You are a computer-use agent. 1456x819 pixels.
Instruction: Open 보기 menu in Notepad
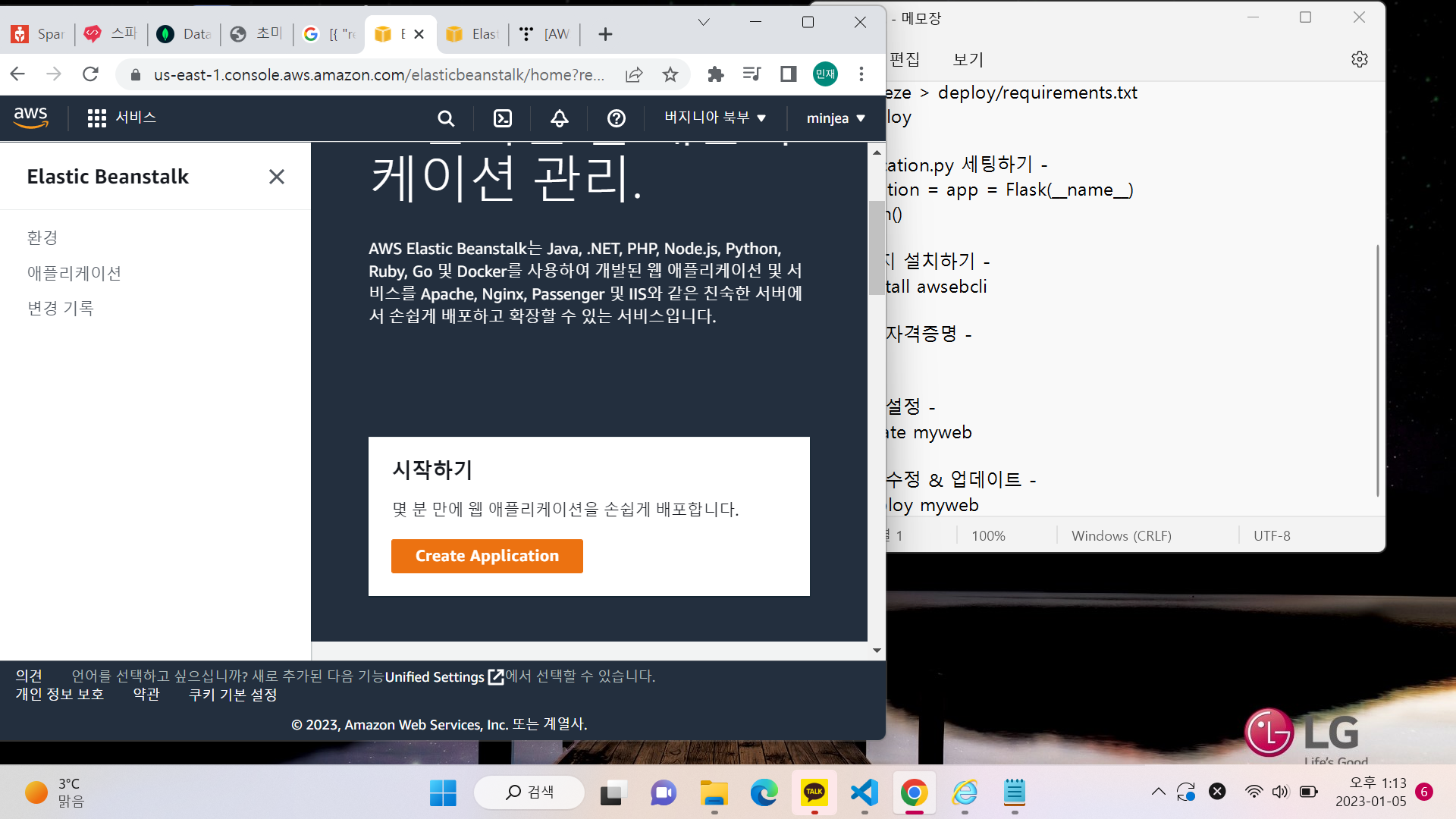pos(968,59)
